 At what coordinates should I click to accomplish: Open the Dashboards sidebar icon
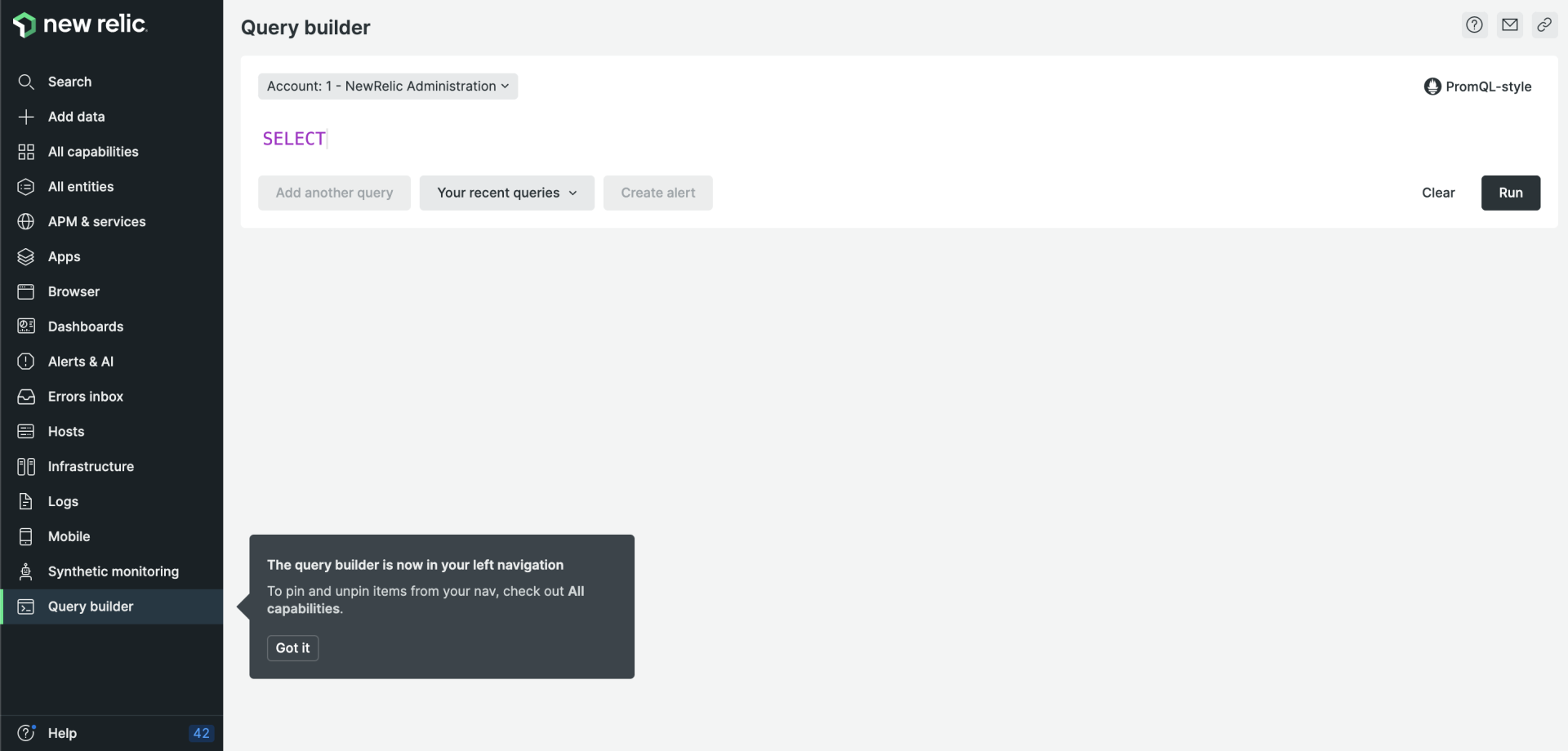point(25,327)
